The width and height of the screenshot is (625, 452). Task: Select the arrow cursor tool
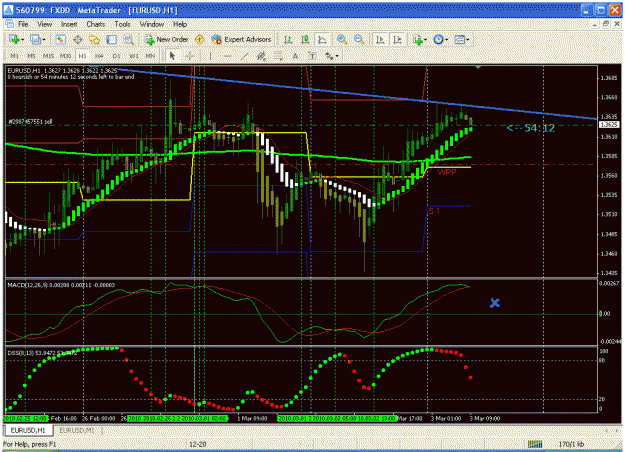172,56
